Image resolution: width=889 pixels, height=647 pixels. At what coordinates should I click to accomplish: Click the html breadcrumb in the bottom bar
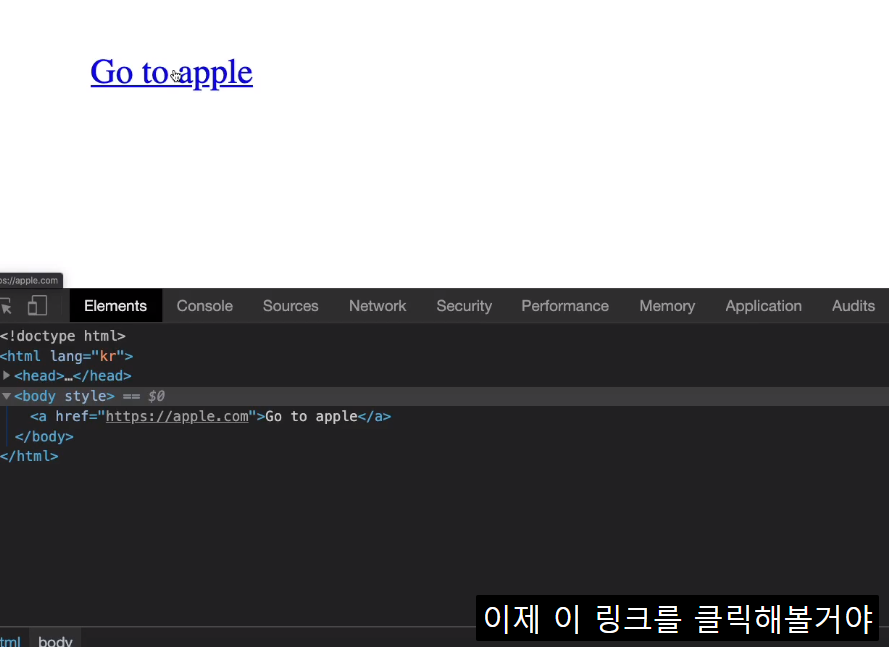pos(10,641)
